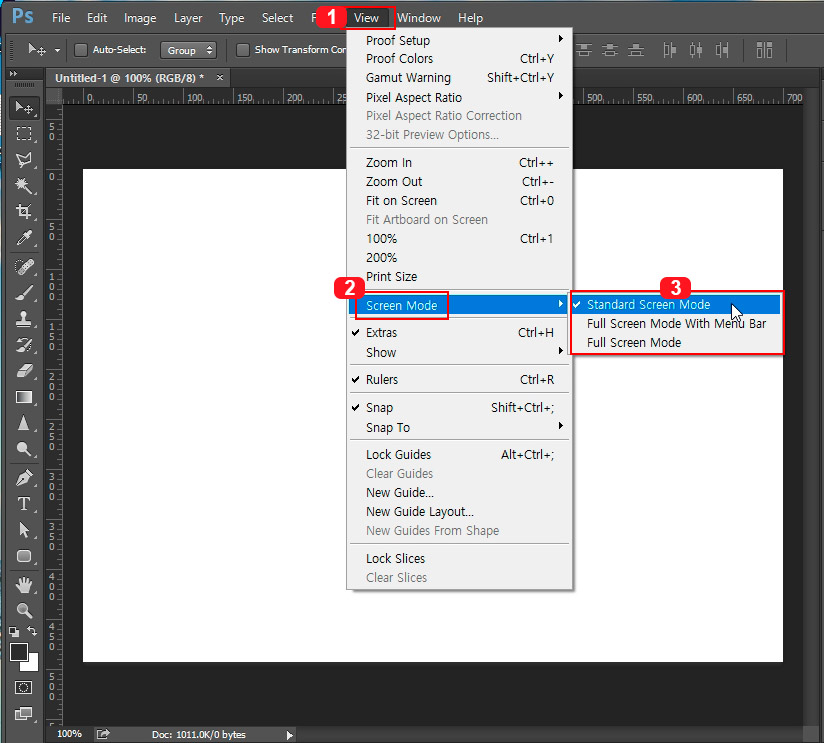
Task: Open the Image menu
Action: [x=140, y=18]
